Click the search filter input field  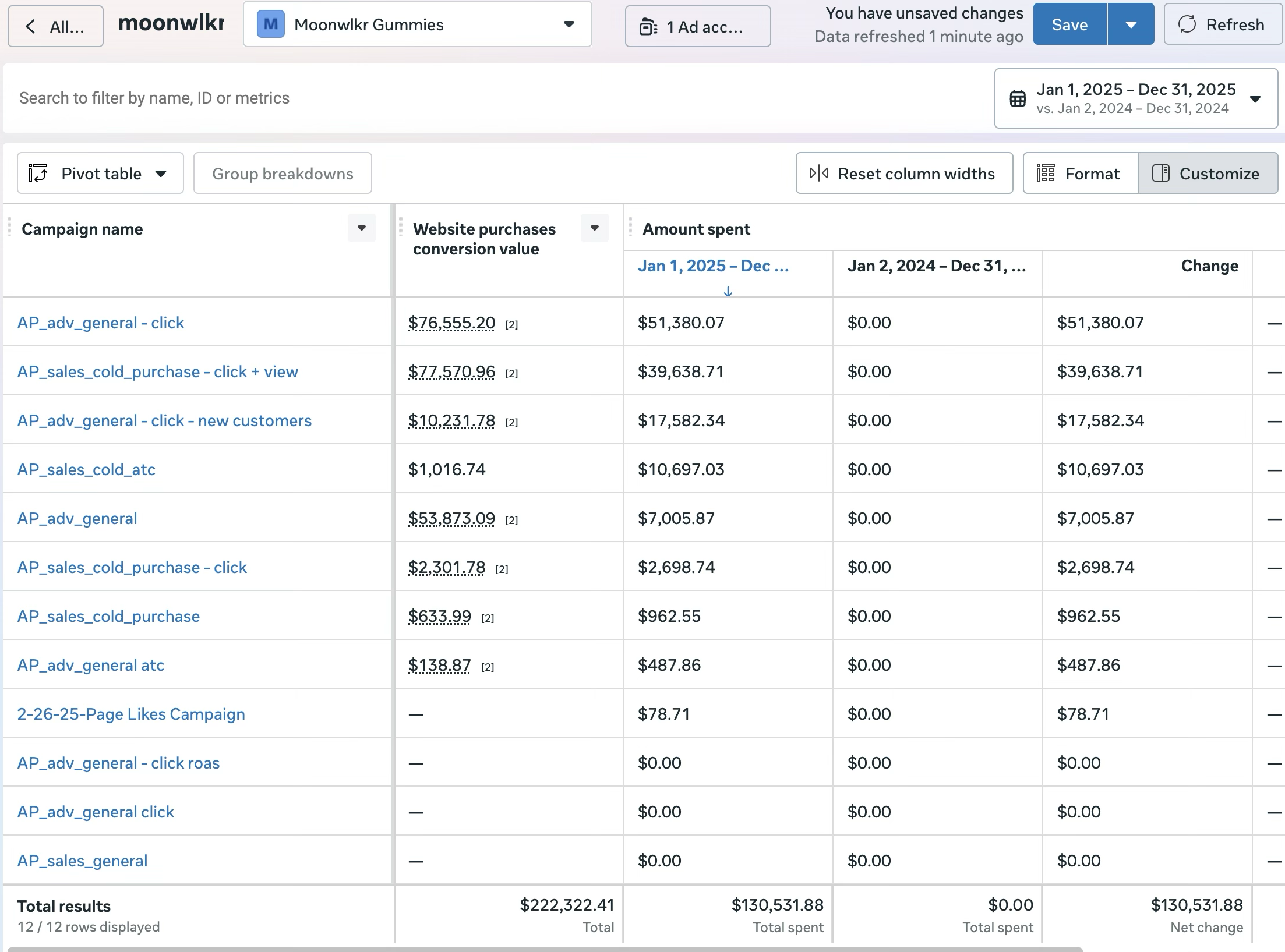pos(495,98)
